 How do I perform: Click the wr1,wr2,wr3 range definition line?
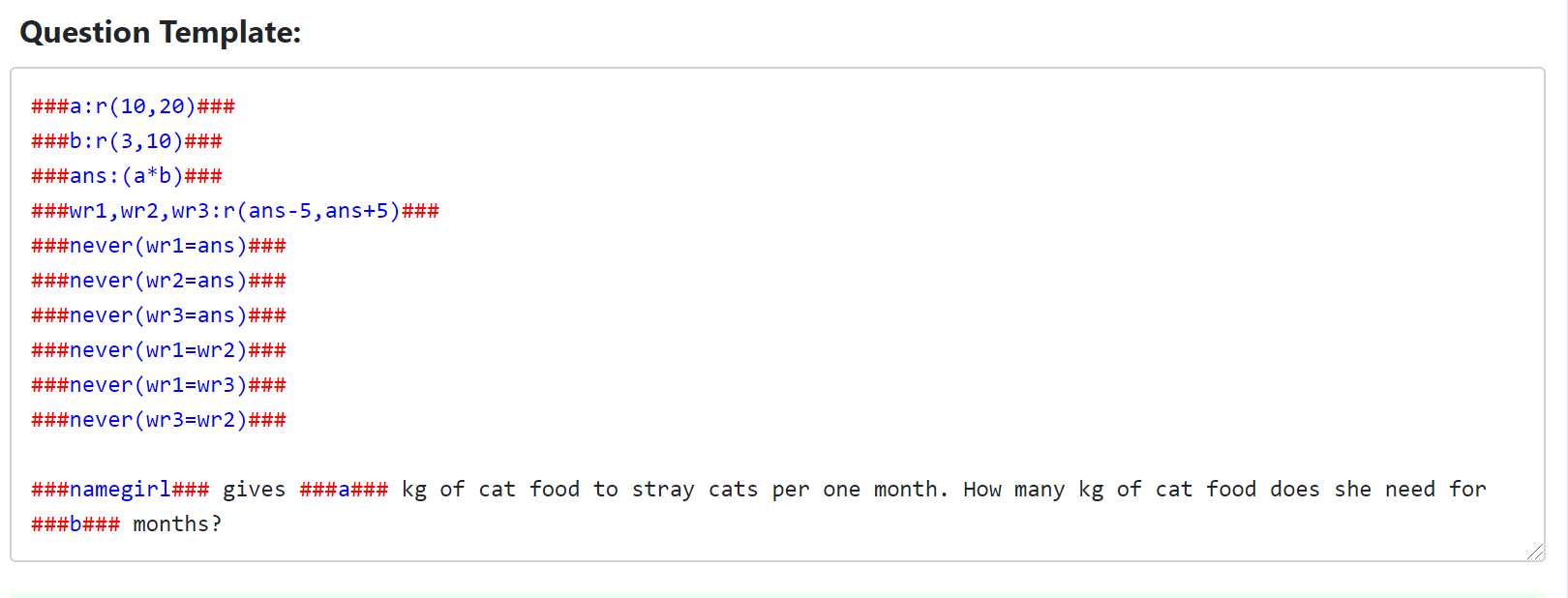click(x=235, y=211)
